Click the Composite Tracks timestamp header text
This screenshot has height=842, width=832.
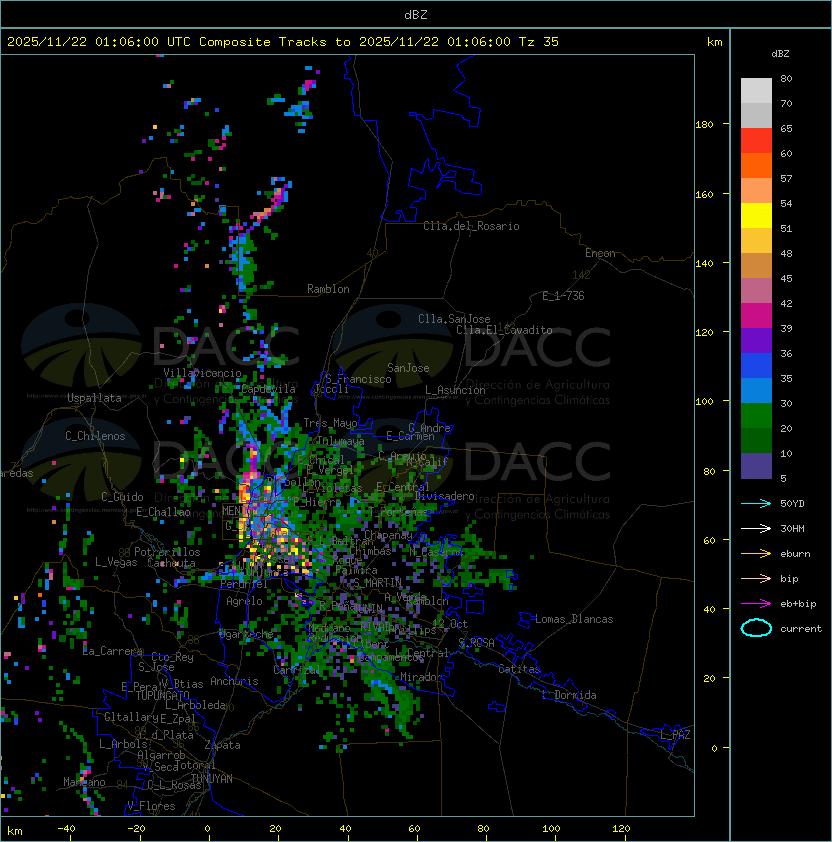[x=283, y=42]
